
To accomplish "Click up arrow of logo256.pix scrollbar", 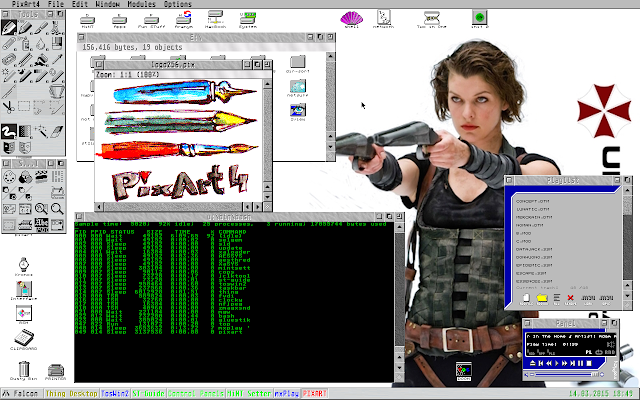I will [267, 84].
